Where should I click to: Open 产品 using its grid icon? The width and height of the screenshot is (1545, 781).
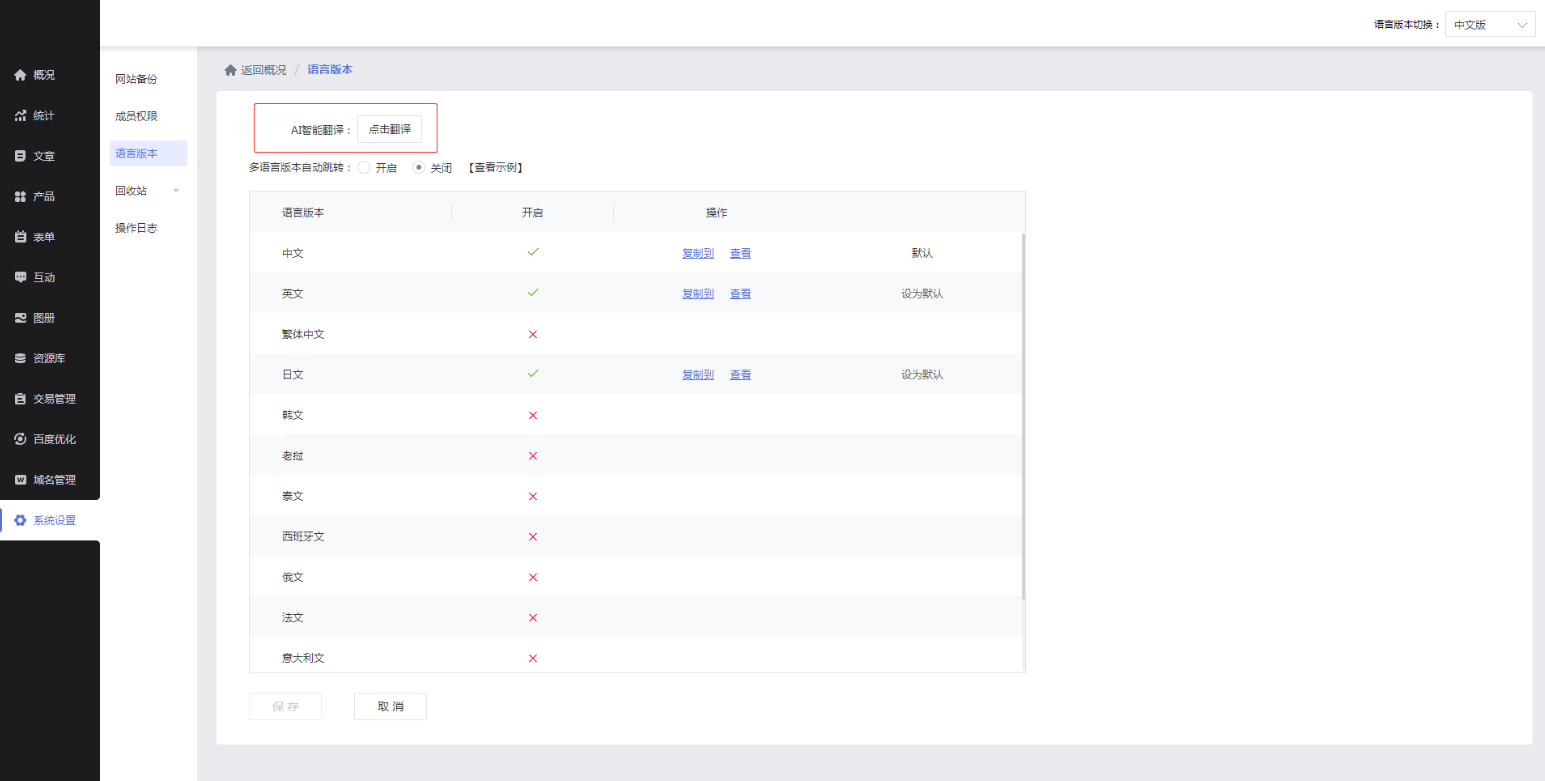tap(20, 197)
